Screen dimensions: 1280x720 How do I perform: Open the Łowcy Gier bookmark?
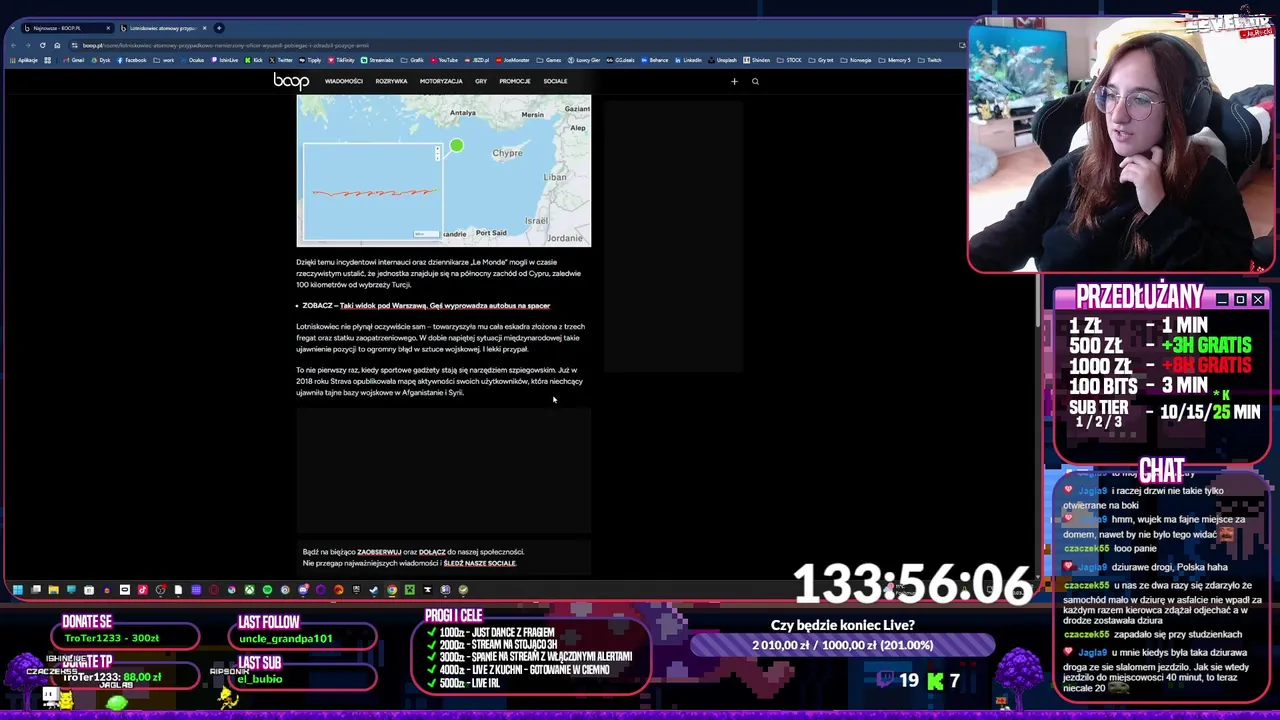pos(584,60)
